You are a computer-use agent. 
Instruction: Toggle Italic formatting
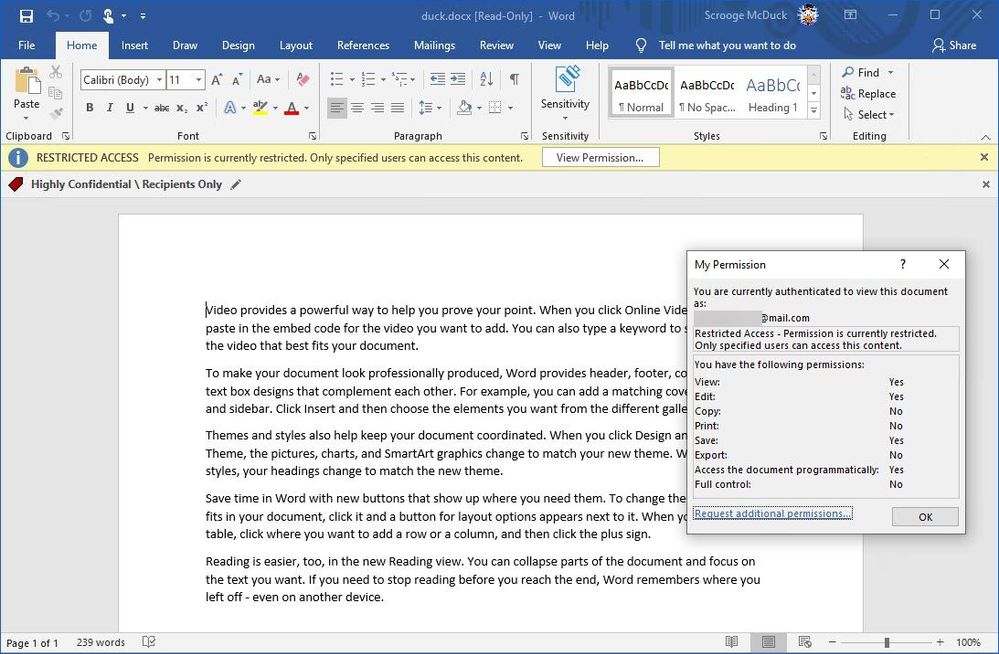click(x=110, y=108)
